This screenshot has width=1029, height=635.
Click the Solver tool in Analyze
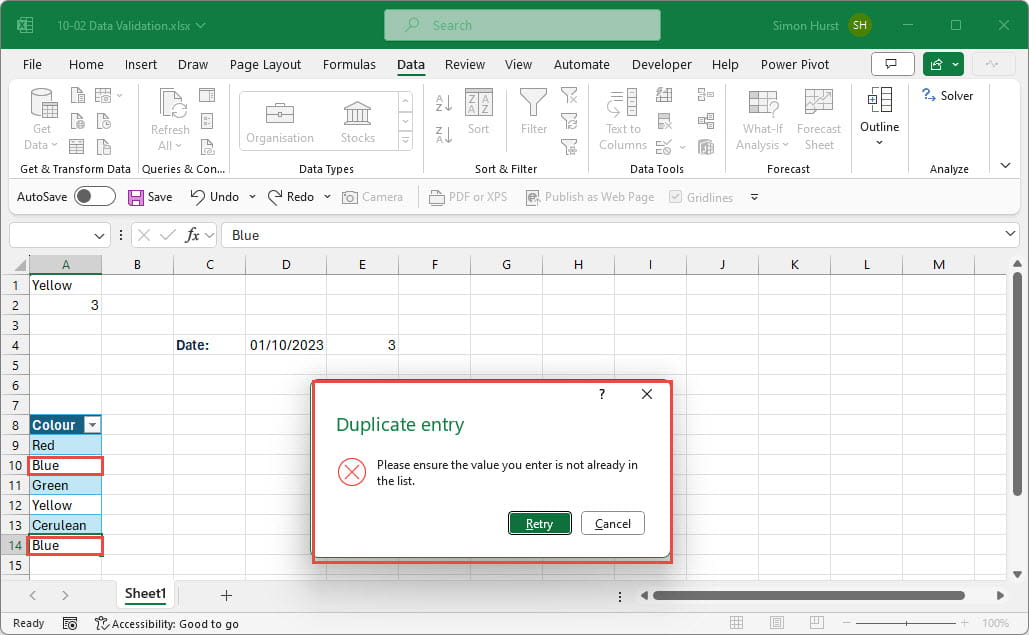point(947,96)
